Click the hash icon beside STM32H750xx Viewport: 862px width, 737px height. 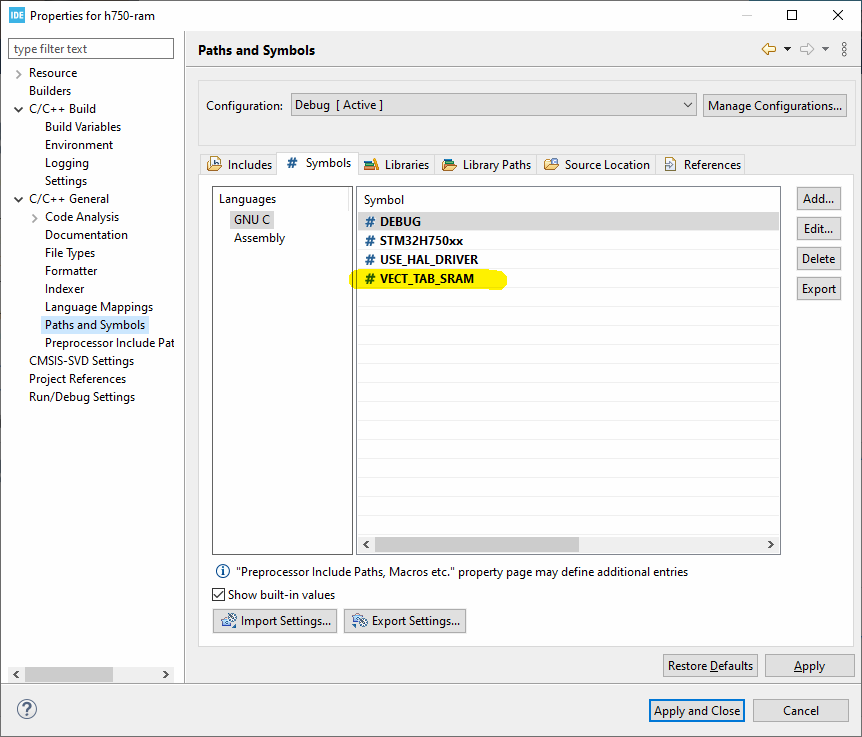pos(370,241)
